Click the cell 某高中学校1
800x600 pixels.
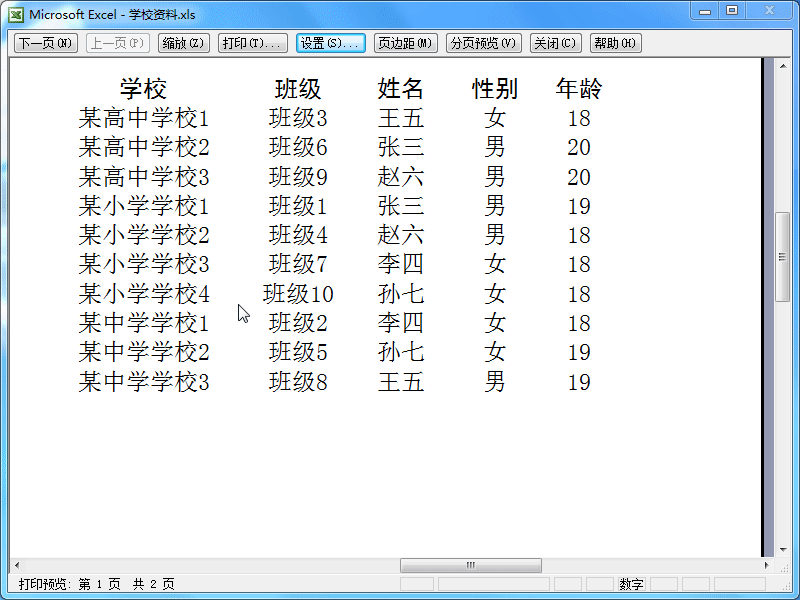pyautogui.click(x=144, y=118)
